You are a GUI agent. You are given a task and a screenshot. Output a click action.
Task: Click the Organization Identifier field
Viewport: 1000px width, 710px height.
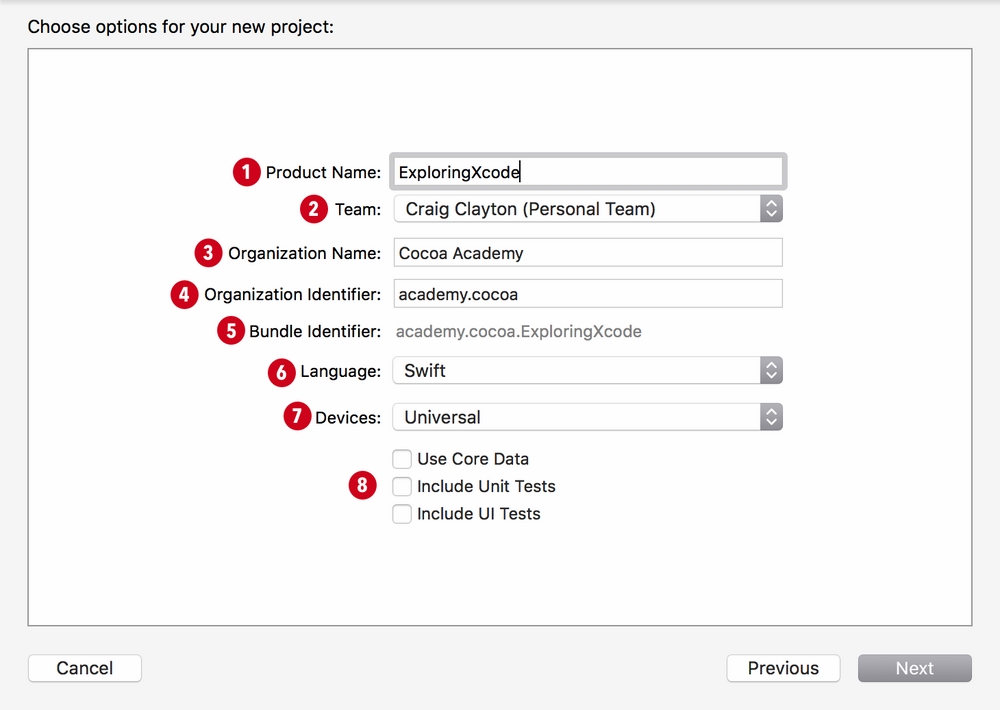click(x=588, y=293)
